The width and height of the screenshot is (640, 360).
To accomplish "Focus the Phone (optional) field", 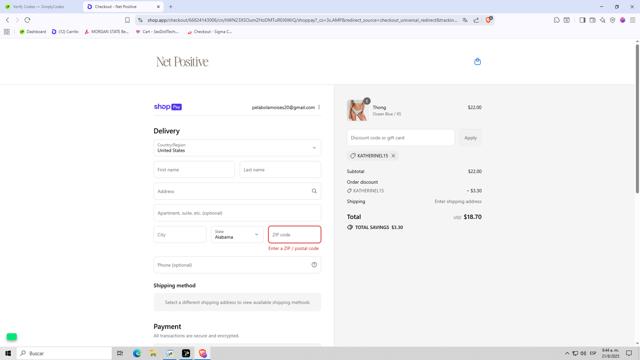I will click(237, 265).
